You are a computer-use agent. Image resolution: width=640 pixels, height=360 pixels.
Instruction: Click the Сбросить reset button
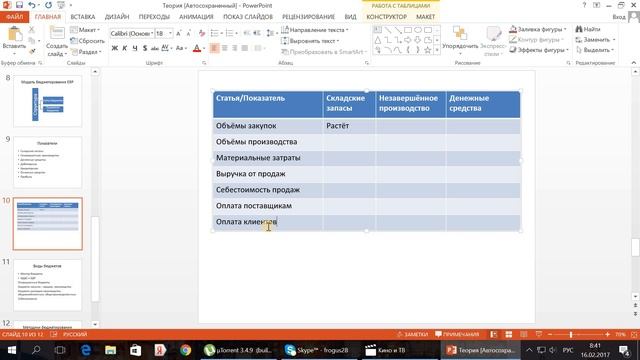coord(87,41)
